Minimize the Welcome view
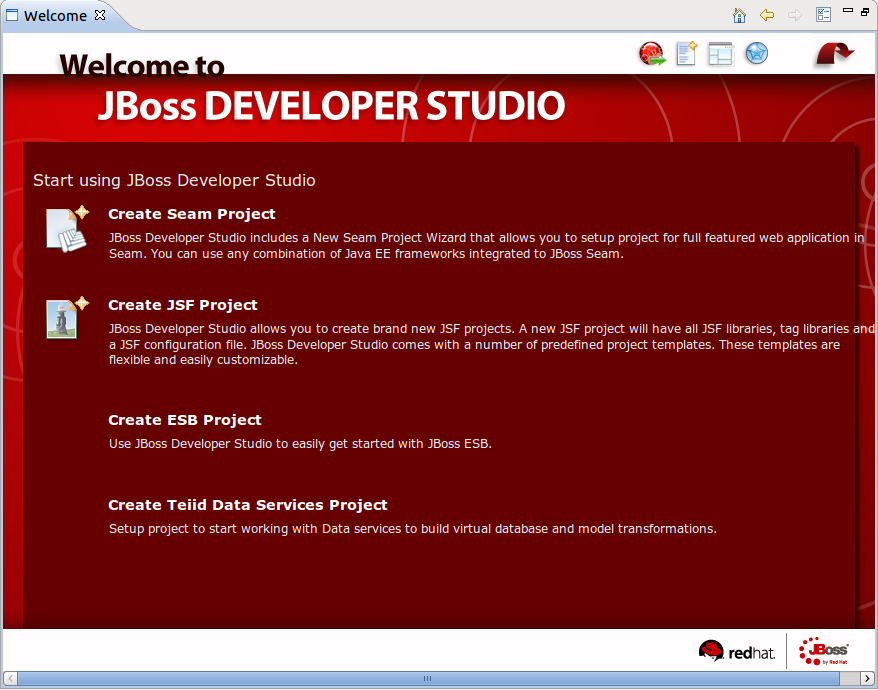Screen dimensions: 878x690 click(x=848, y=10)
